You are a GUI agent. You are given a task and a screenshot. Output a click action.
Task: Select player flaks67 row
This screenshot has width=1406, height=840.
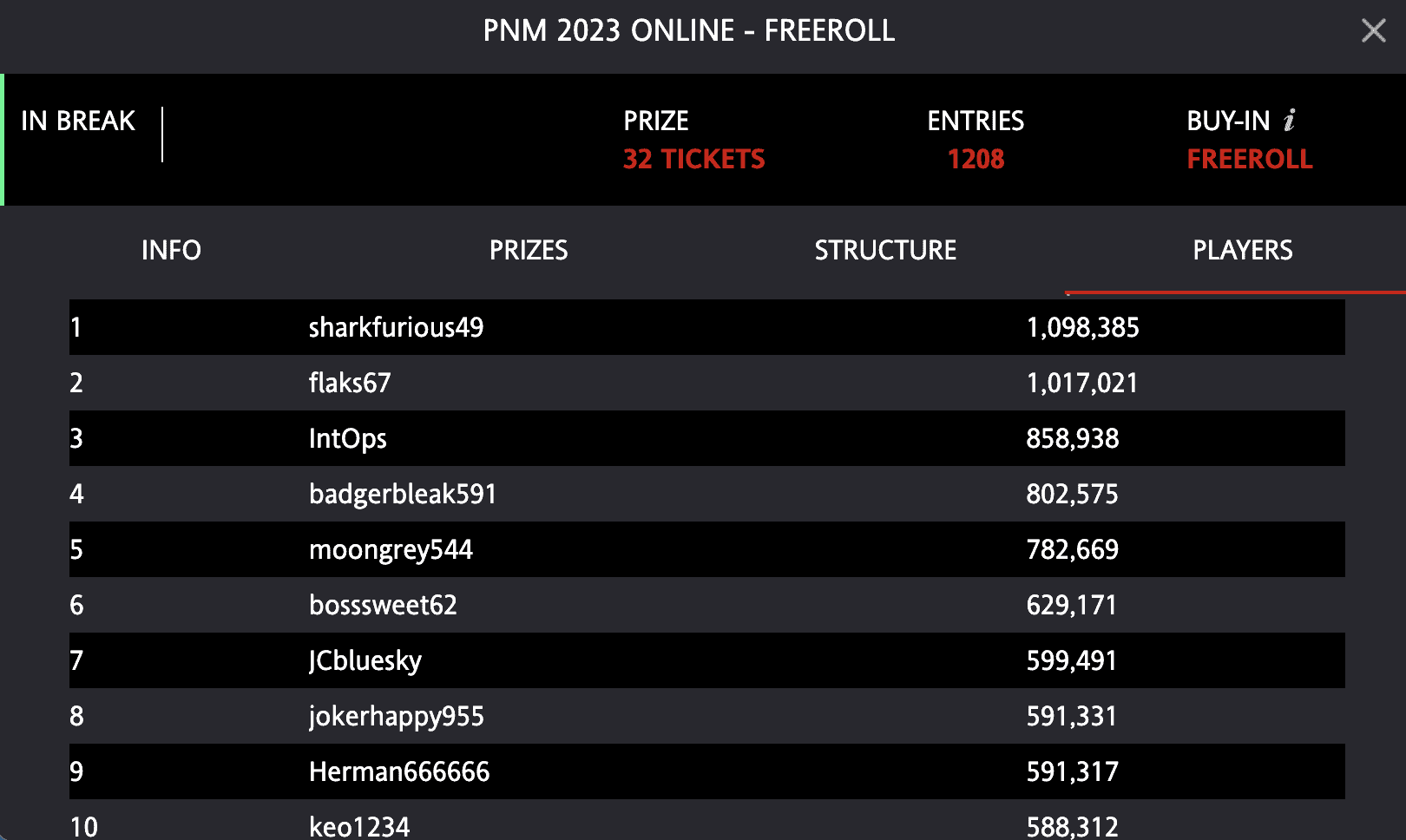point(707,383)
